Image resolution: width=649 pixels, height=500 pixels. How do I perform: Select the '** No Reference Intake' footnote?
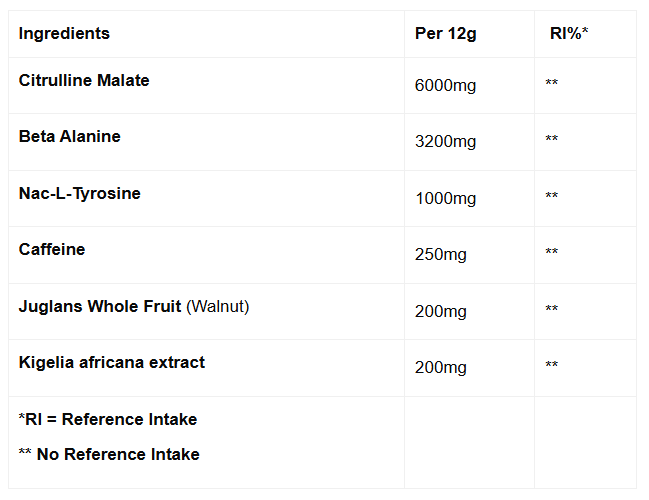point(109,454)
